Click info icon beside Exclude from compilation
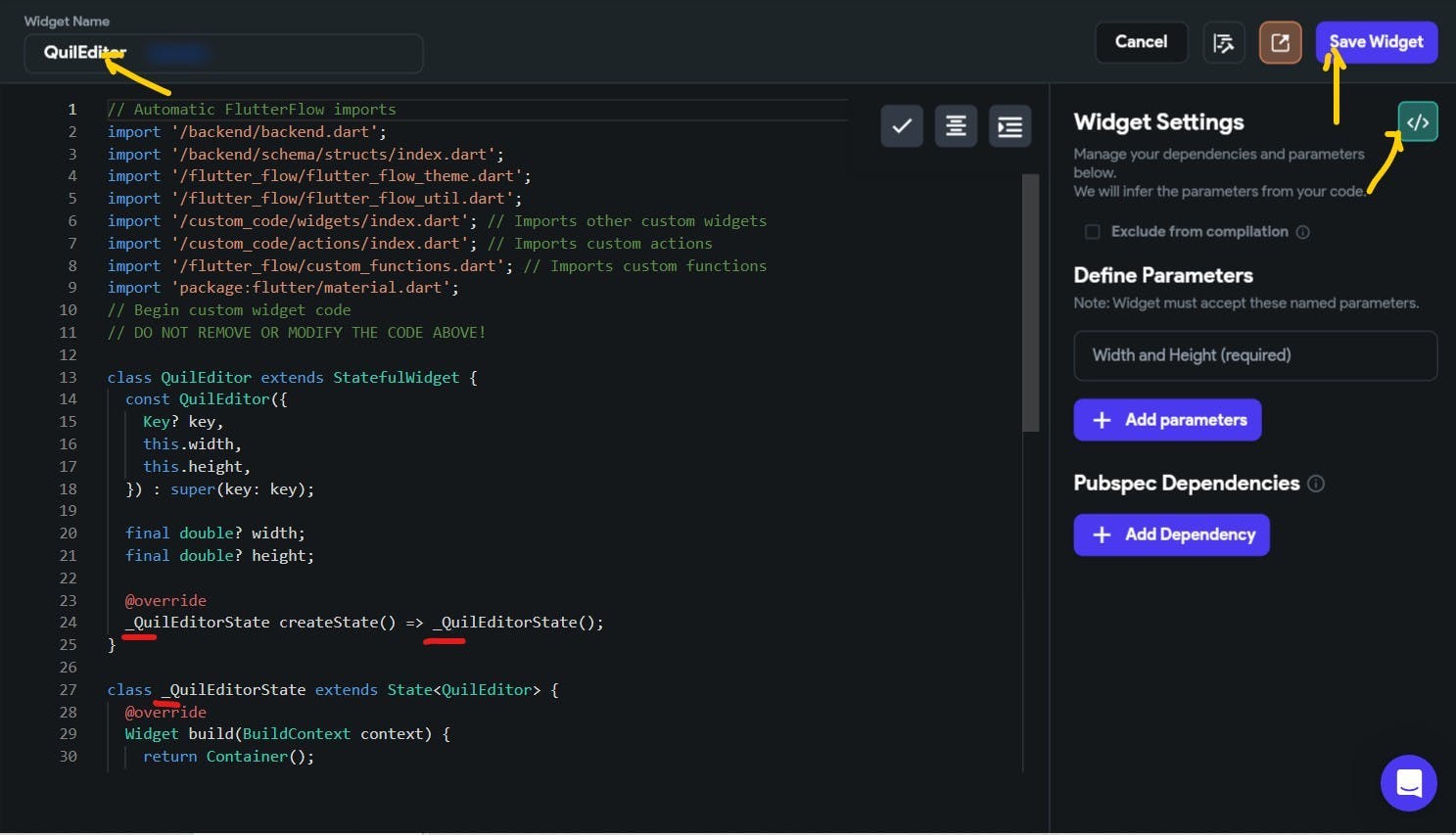 1302,232
